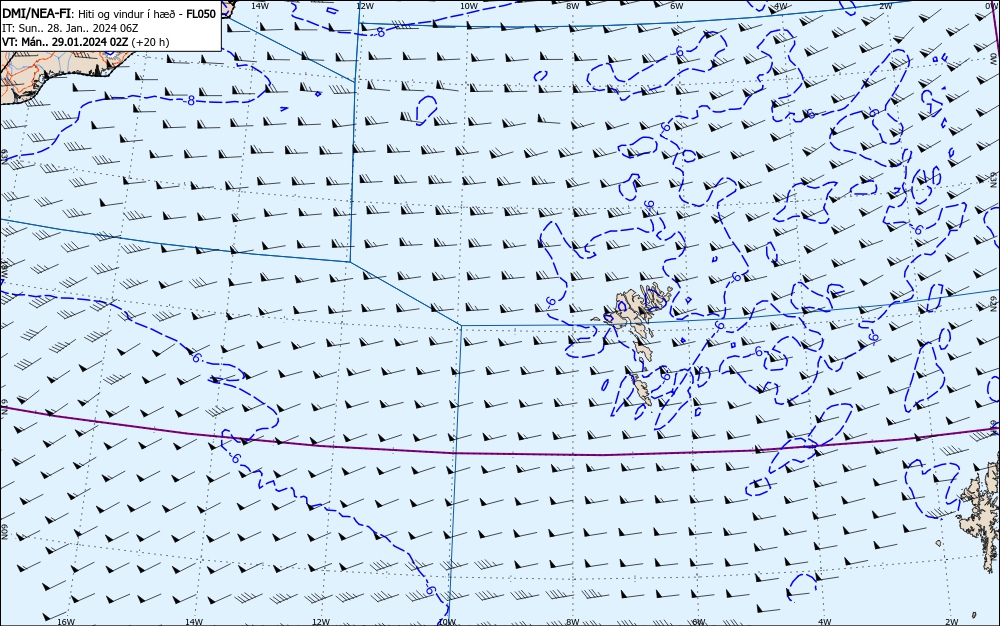This screenshot has width=1000, height=626.
Task: Click the 60N latitude label on left edge
Action: click(x=5, y=532)
